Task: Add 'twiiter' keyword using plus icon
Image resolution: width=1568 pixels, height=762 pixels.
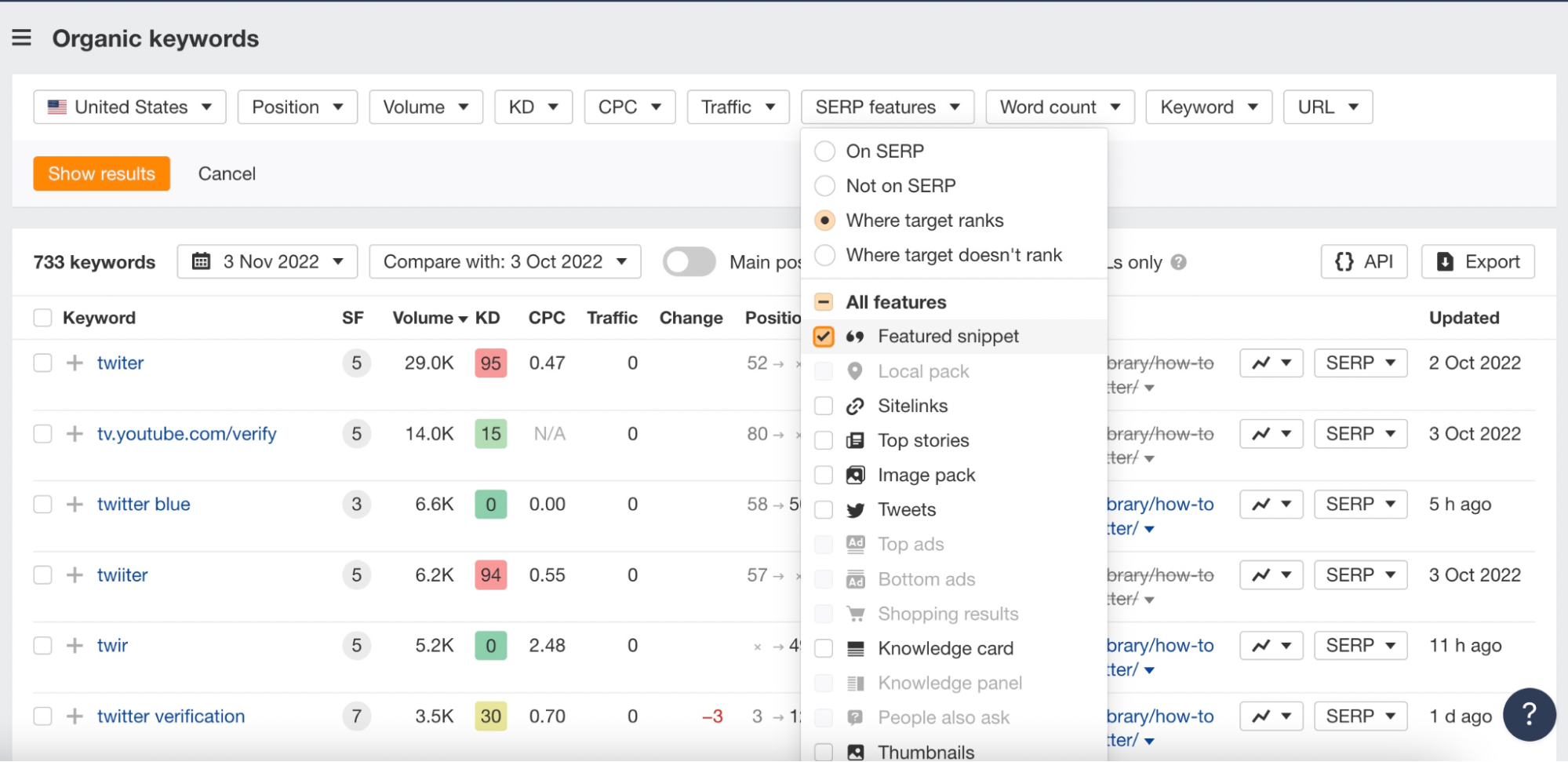Action: (x=75, y=574)
